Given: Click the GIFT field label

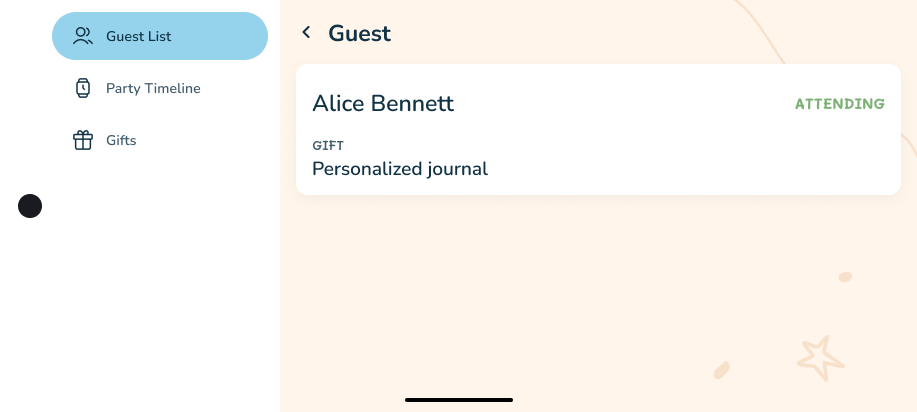Looking at the screenshot, I should (328, 146).
